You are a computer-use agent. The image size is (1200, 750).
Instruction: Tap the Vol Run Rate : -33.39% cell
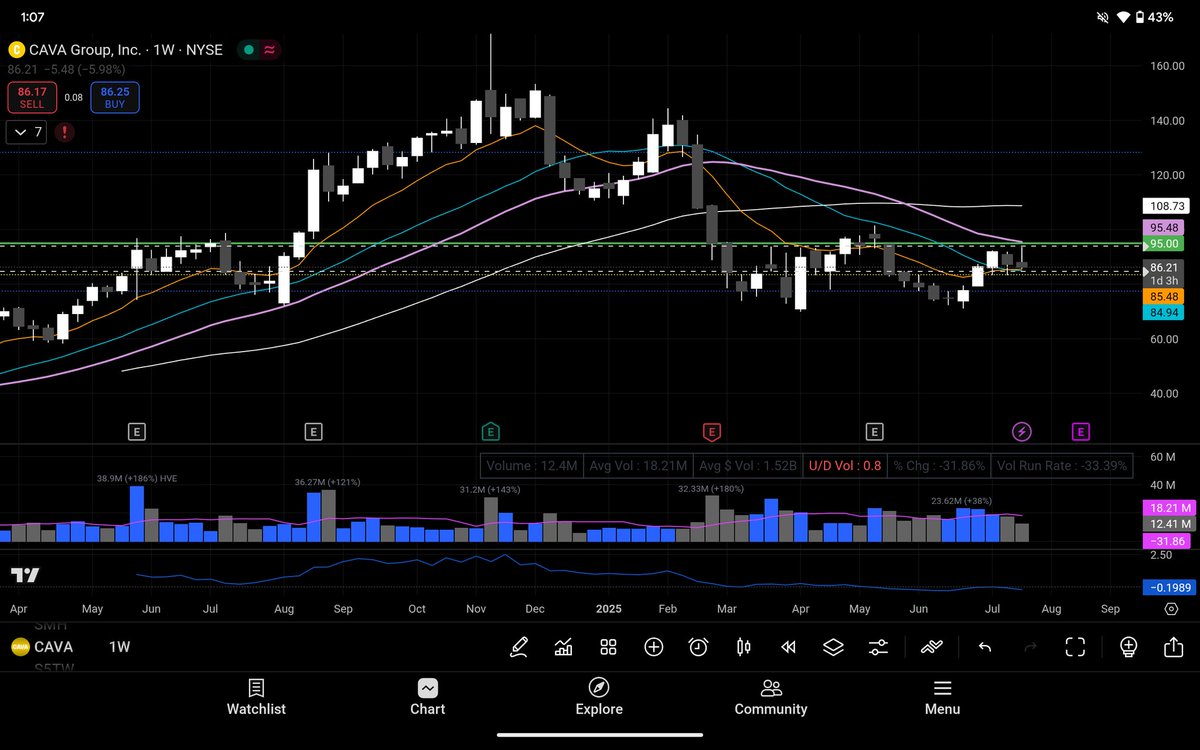tap(1063, 465)
